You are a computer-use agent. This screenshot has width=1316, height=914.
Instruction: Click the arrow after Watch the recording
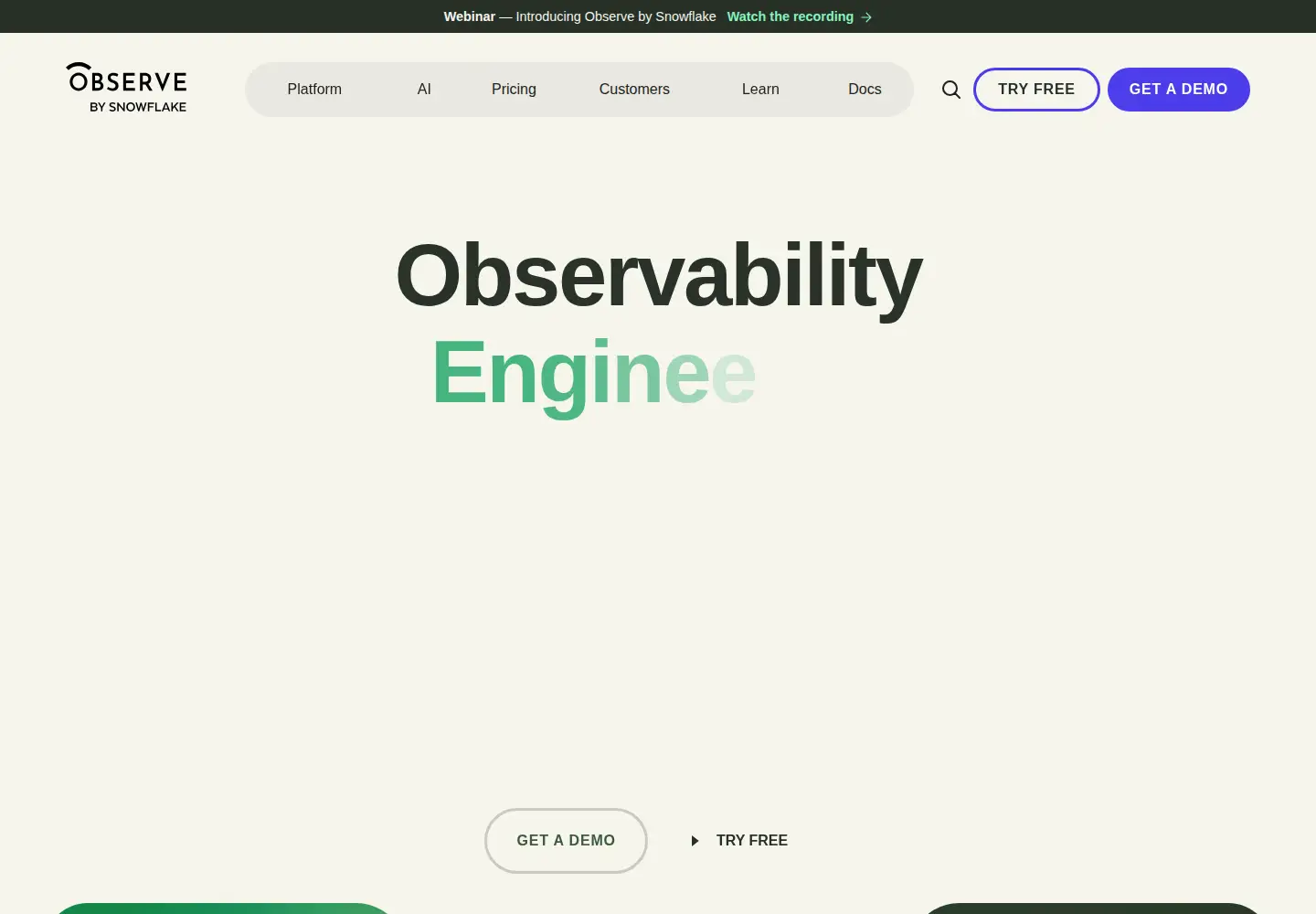(866, 17)
